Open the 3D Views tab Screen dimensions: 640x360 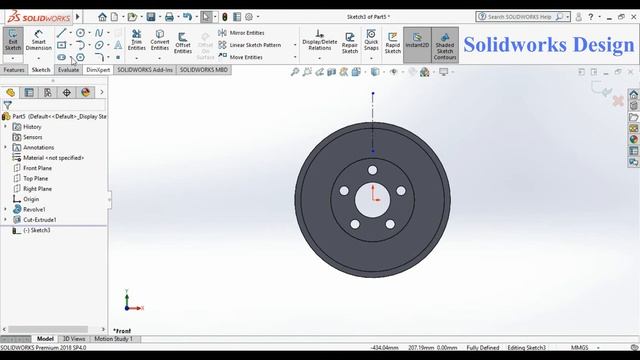pyautogui.click(x=74, y=339)
